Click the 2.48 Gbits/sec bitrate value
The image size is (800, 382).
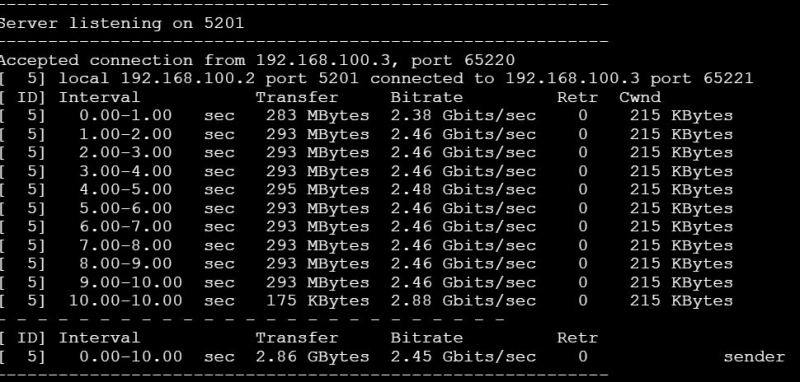click(463, 190)
